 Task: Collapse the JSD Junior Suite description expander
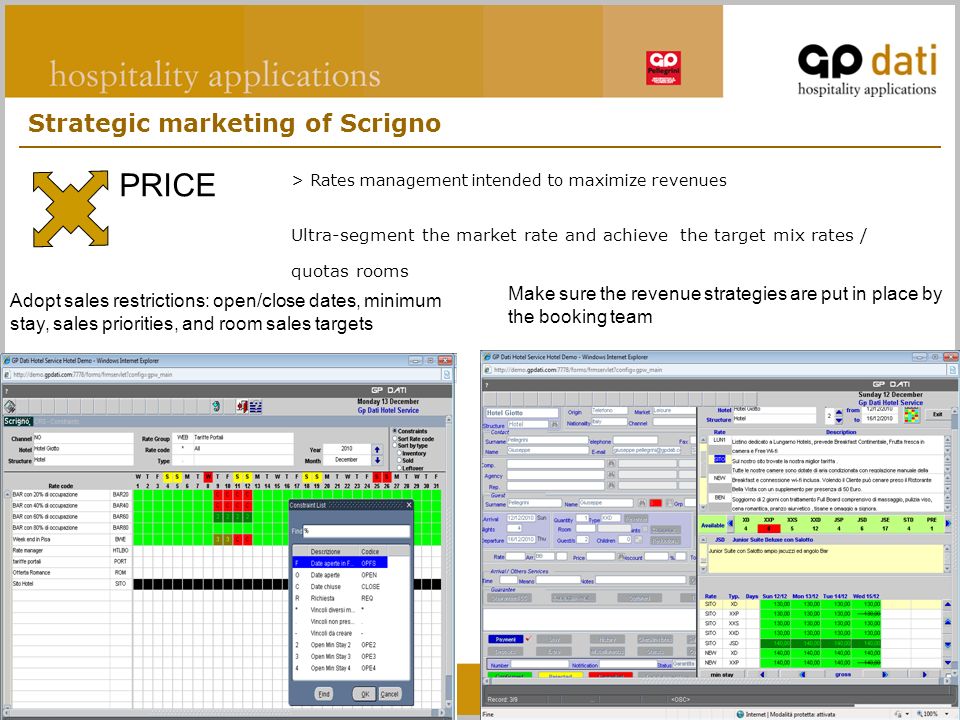pos(703,540)
